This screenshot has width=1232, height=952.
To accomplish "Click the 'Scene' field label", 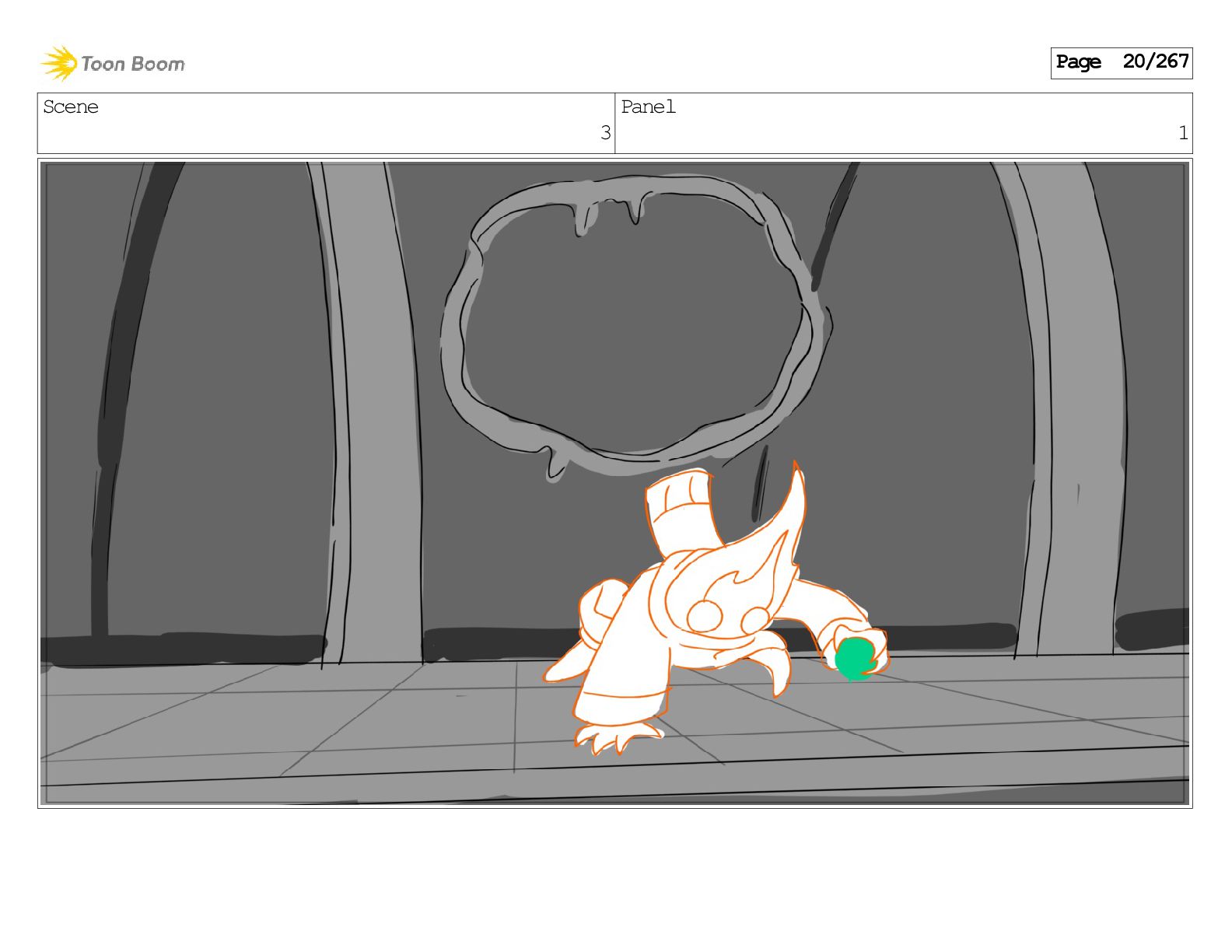I will click(71, 107).
